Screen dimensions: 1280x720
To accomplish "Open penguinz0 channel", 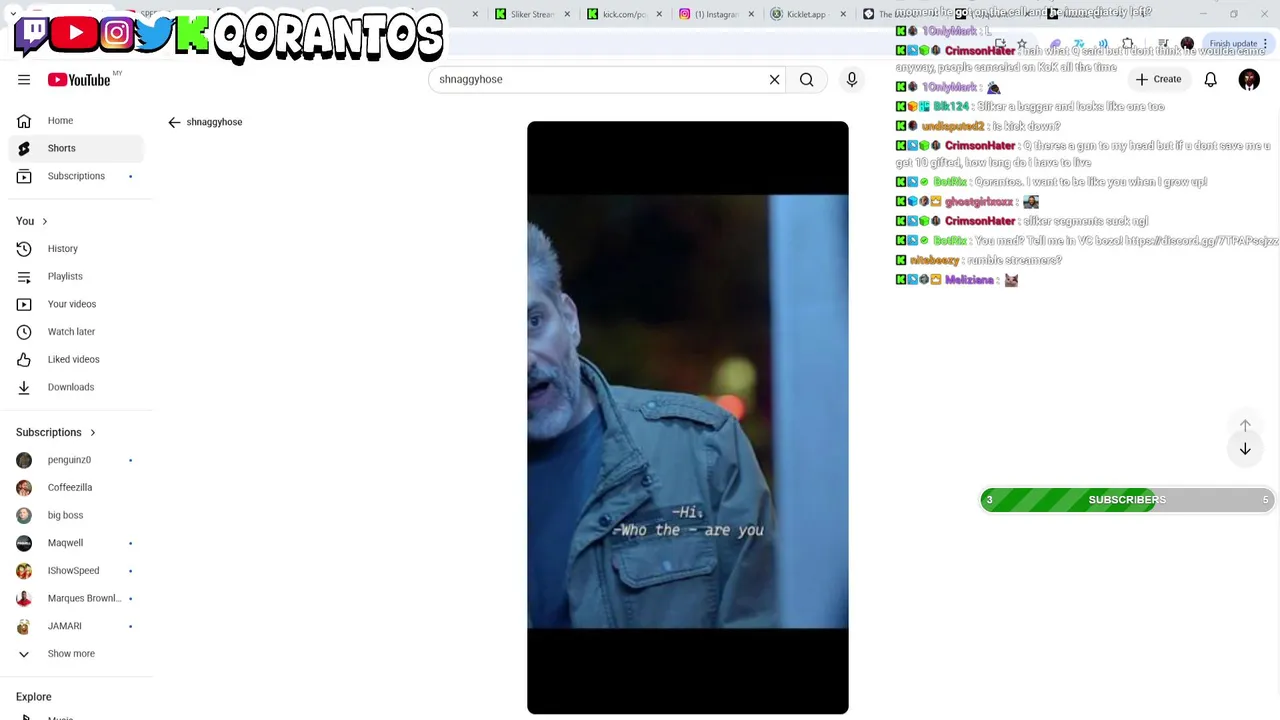I will 76,460.
